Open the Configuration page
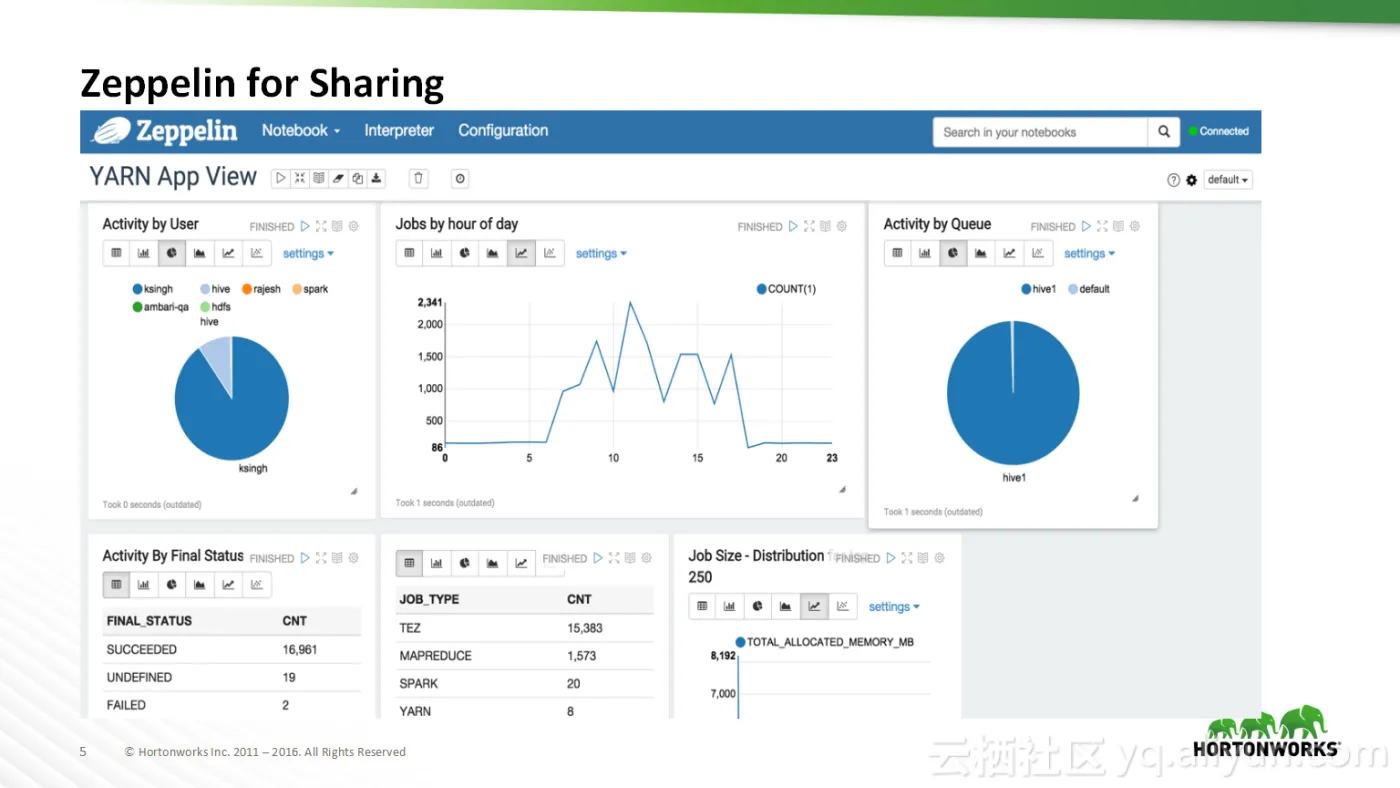Viewport: 1400px width, 788px height. coord(503,131)
